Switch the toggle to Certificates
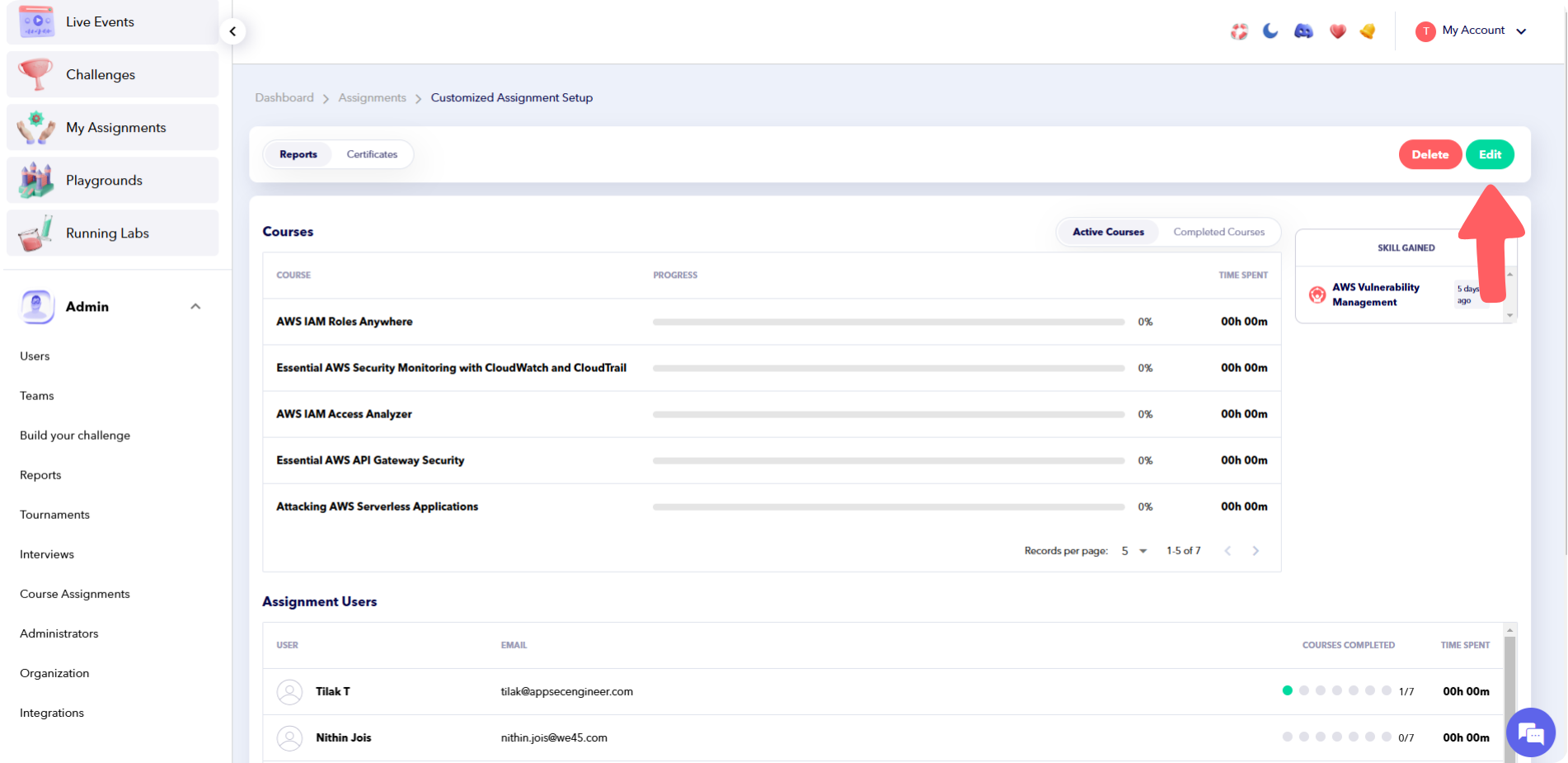 click(372, 154)
